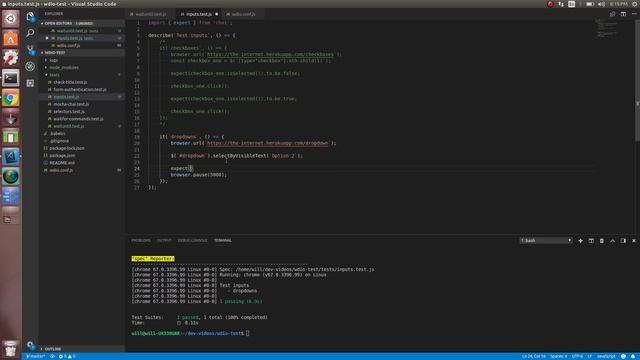Switch to the wdio.conf.js editor tab

pyautogui.click(x=243, y=14)
